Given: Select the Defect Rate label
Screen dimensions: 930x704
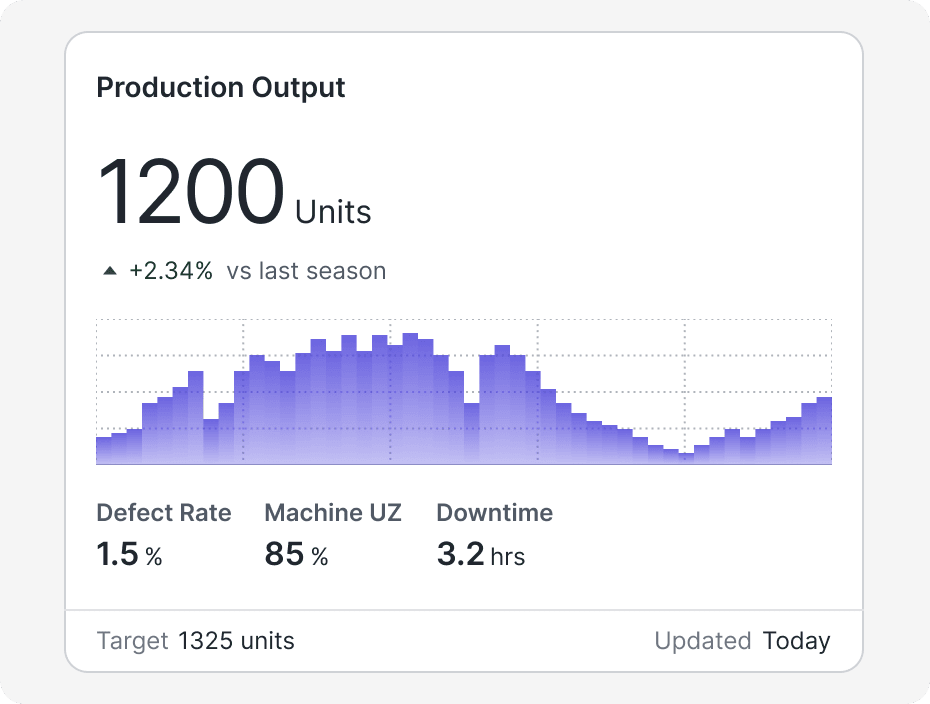Looking at the screenshot, I should (164, 513).
